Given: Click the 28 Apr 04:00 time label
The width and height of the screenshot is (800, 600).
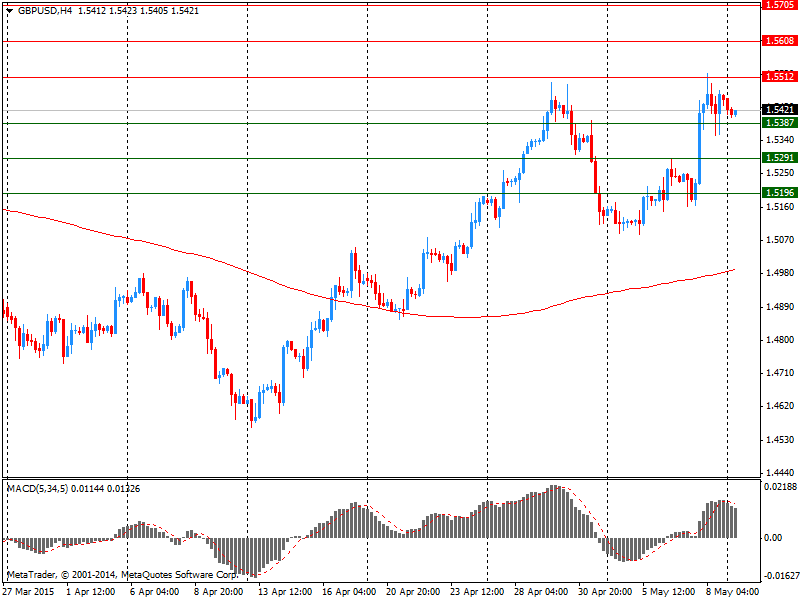Looking at the screenshot, I should (x=541, y=592).
